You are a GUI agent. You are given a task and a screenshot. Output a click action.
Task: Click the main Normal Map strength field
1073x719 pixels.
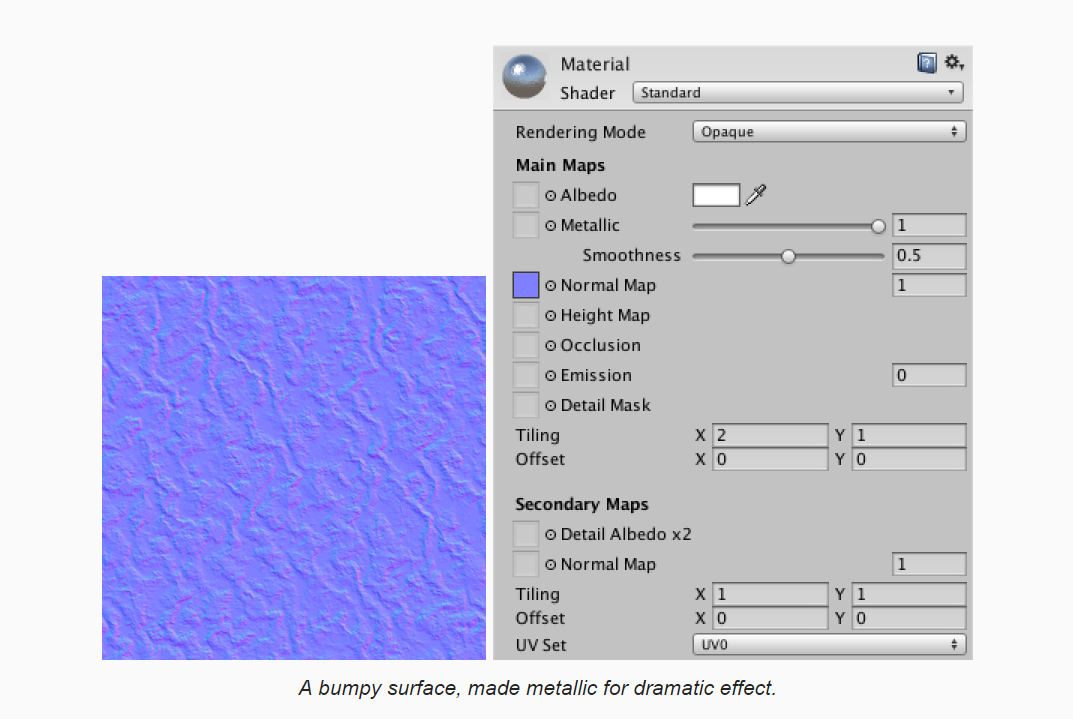click(929, 285)
